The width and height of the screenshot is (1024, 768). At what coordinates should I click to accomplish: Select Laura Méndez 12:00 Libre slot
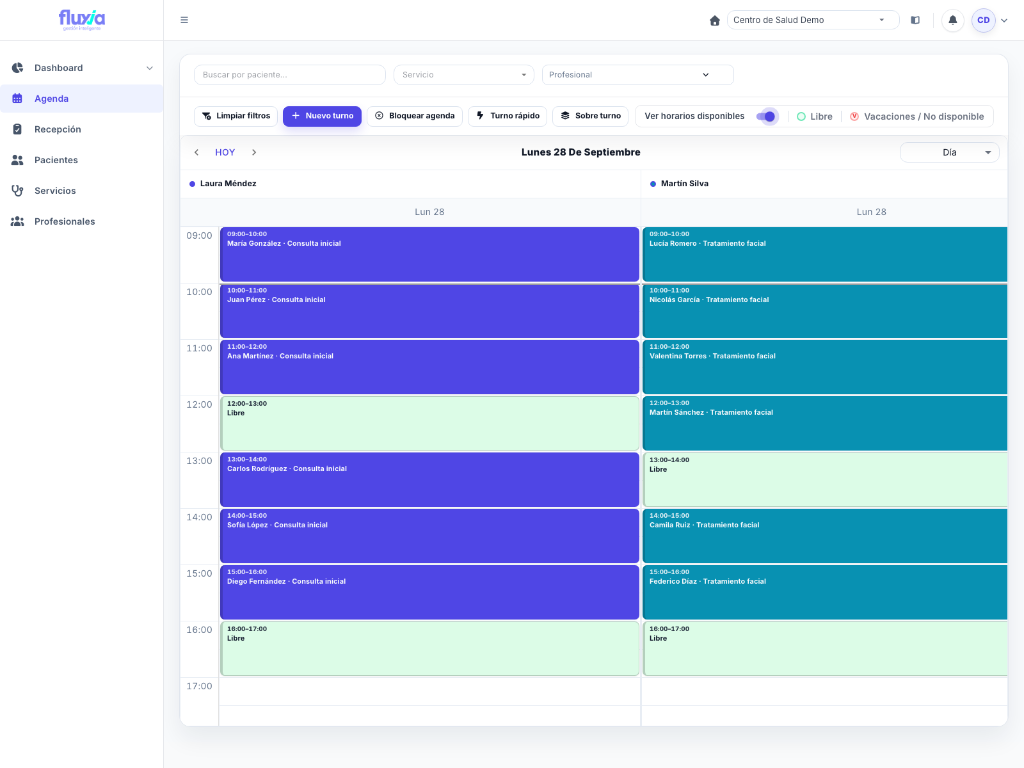[430, 423]
